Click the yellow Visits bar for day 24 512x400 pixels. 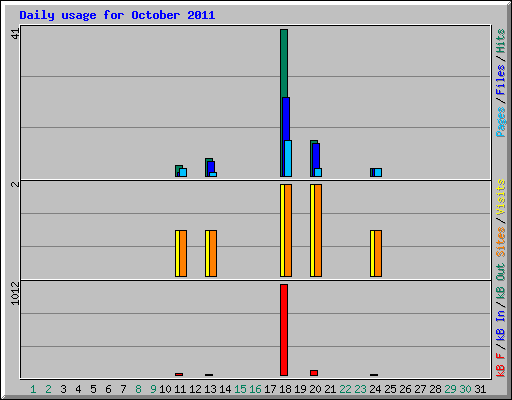pyautogui.click(x=372, y=253)
